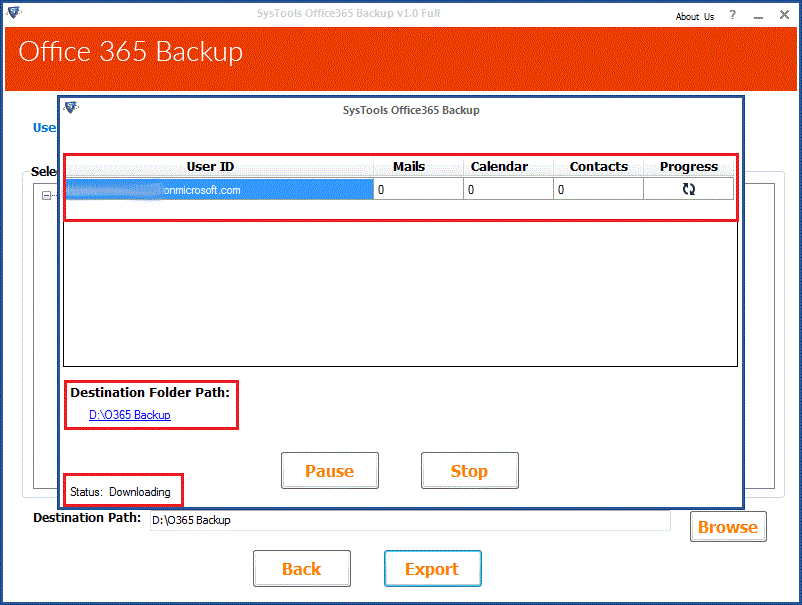The height and width of the screenshot is (605, 802).
Task: Select the onmicrosoft.com user row
Action: point(219,190)
